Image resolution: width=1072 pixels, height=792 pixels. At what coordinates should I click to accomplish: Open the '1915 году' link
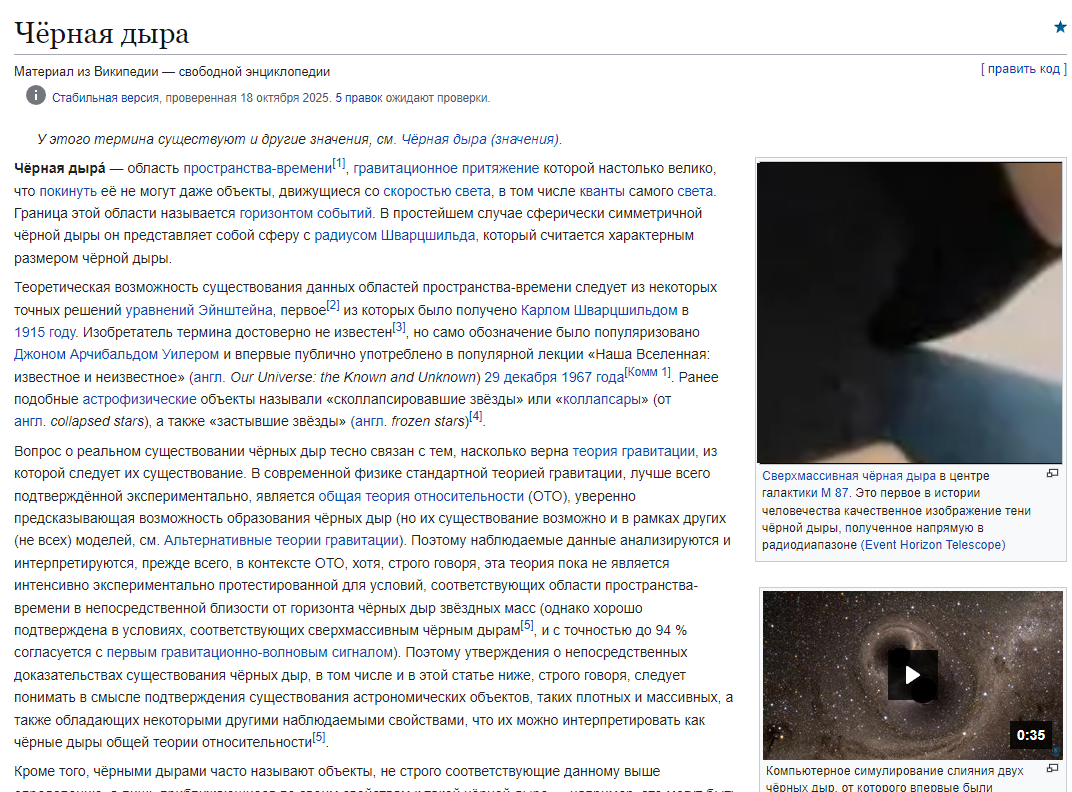point(44,332)
